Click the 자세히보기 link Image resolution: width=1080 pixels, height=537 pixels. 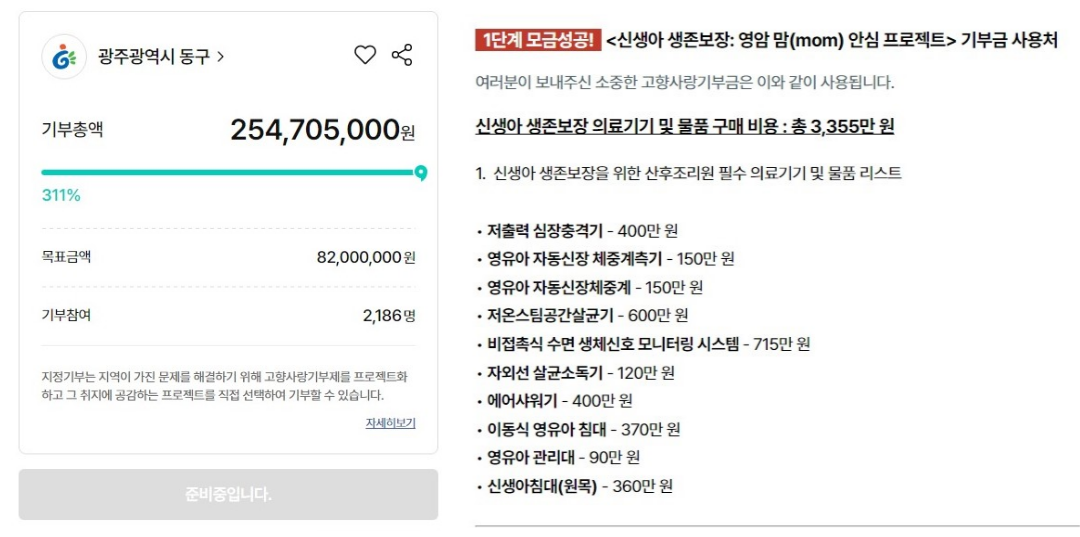click(390, 423)
